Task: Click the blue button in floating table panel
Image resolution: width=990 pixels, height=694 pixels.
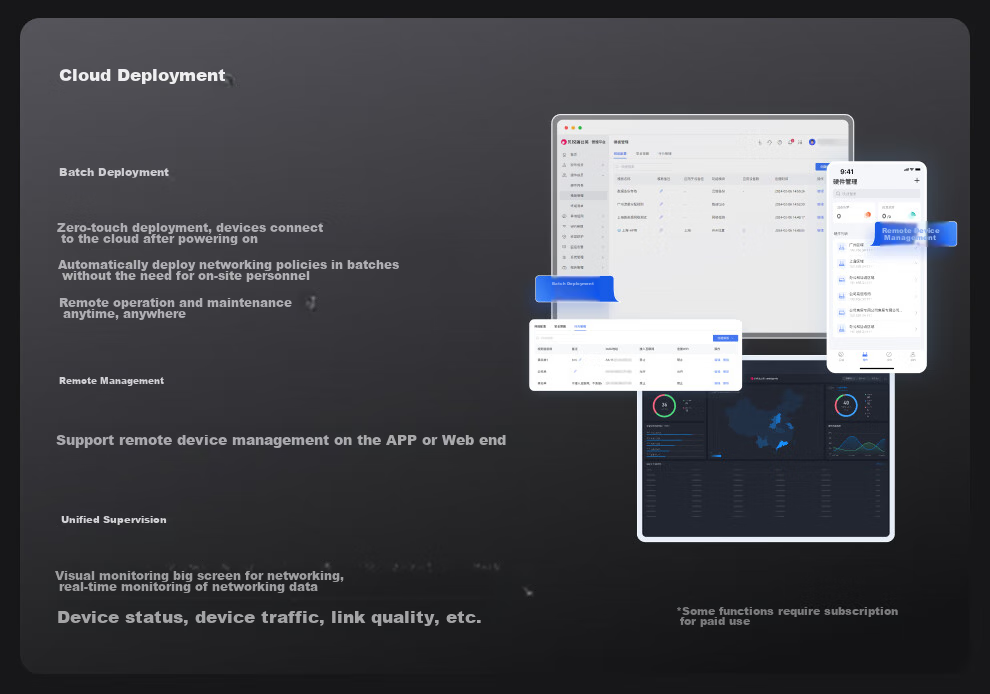Action: click(725, 338)
